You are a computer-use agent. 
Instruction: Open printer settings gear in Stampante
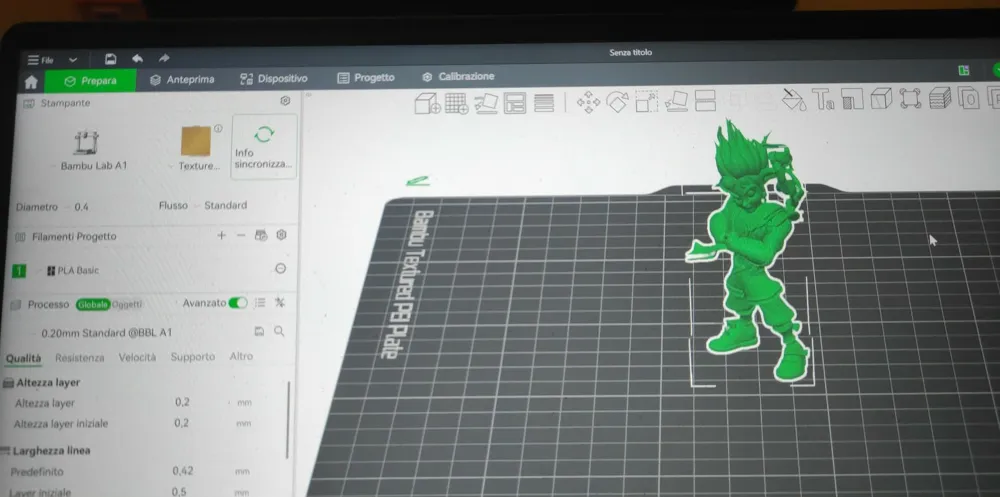285,101
